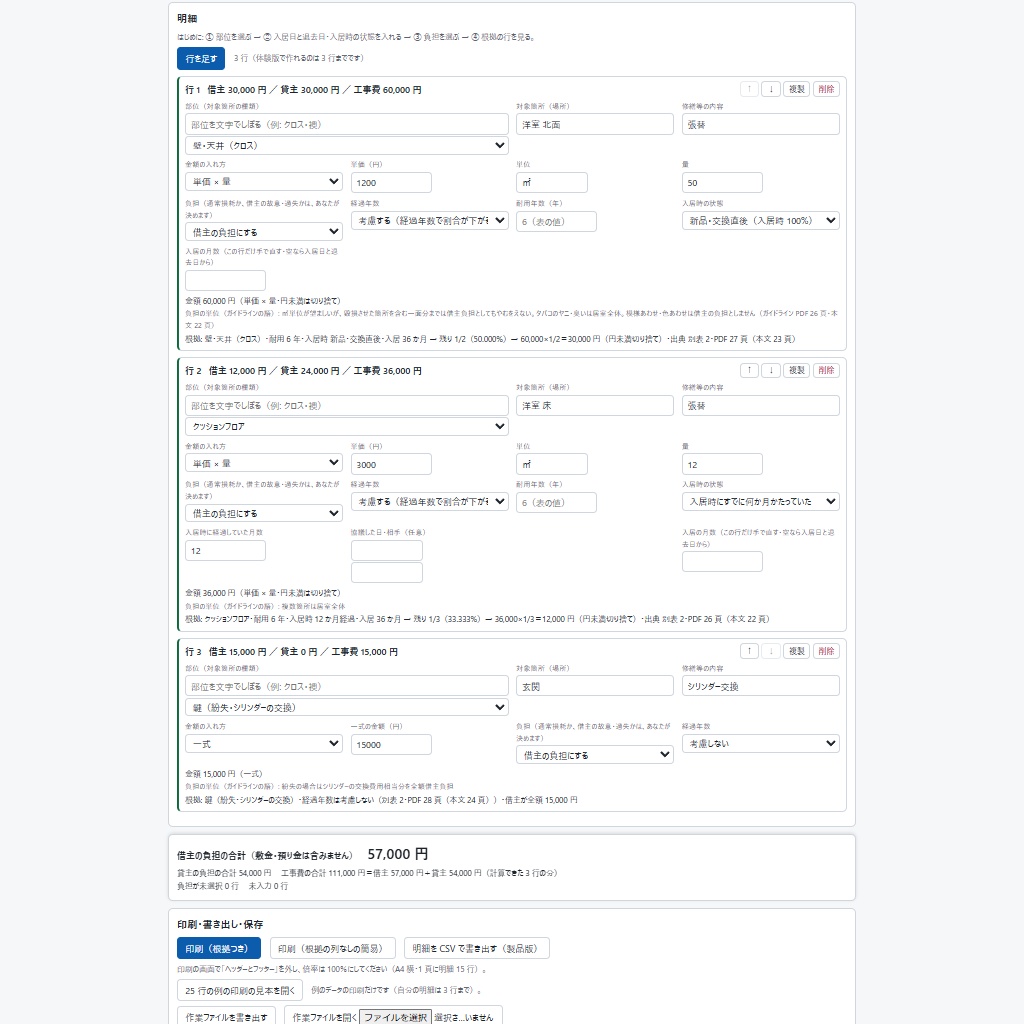Delete row 3 using its 削除 button
This screenshot has height=1024, width=1024.
(x=826, y=651)
